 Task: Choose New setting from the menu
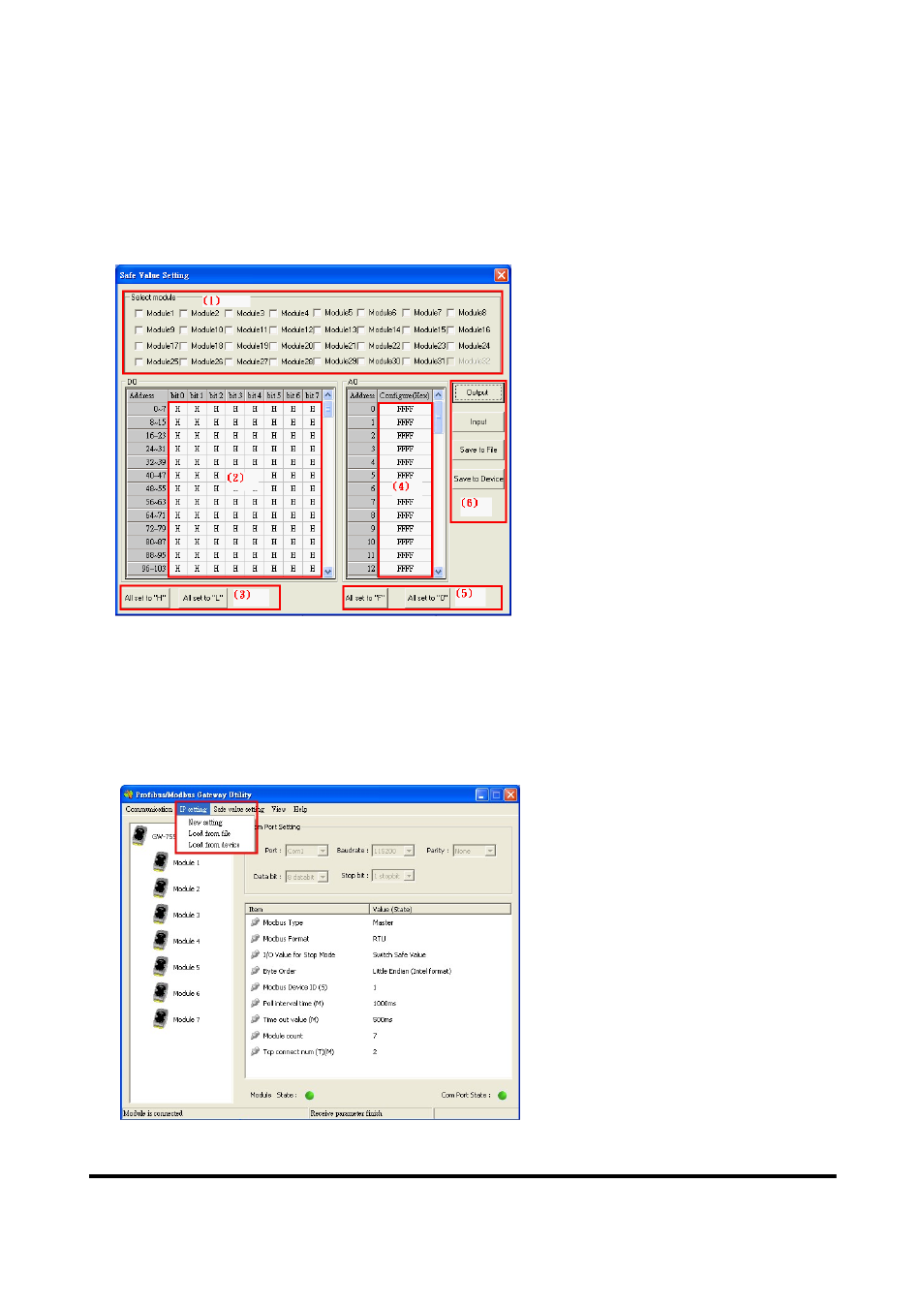205,823
